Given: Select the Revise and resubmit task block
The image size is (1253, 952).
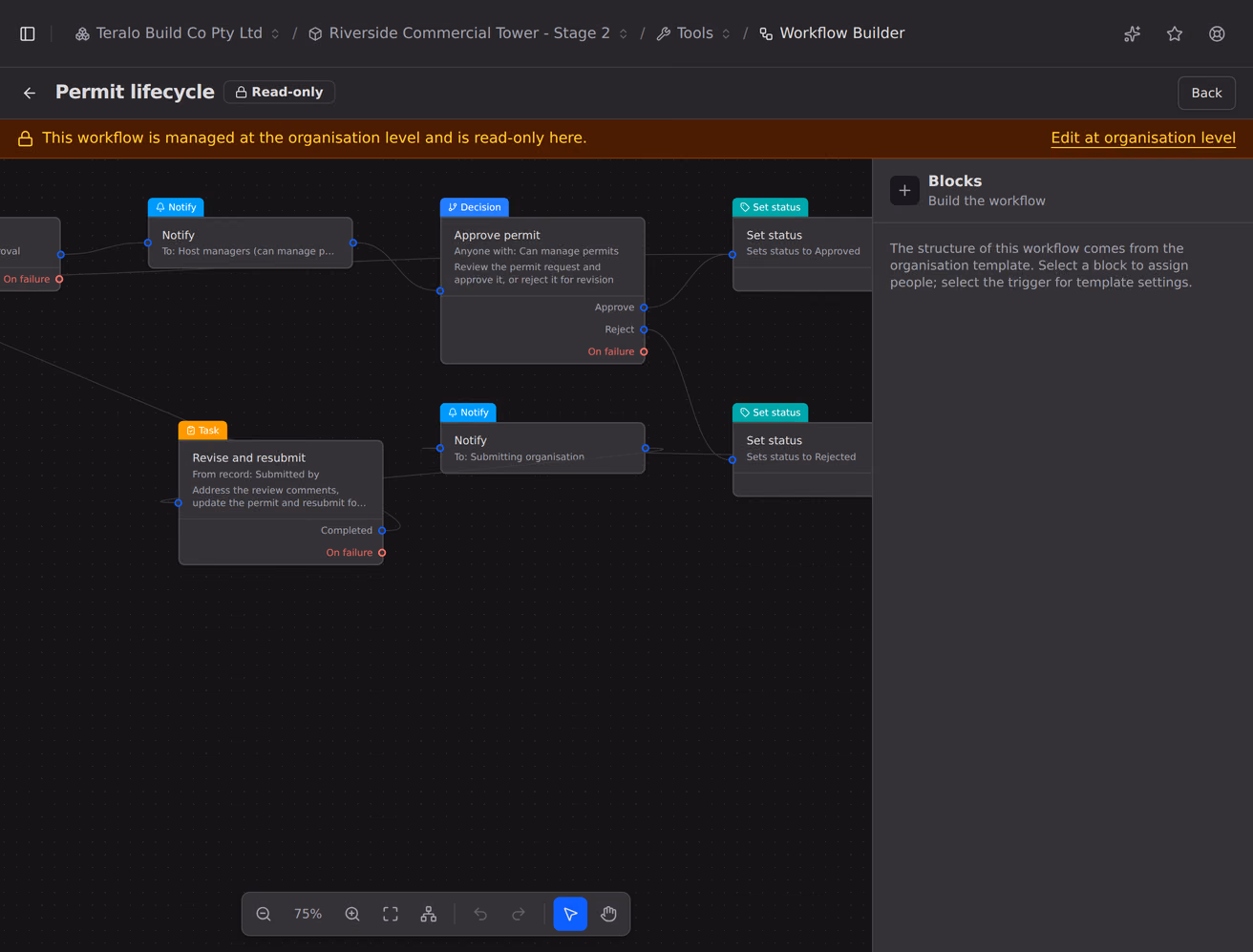Looking at the screenshot, I should pos(281,502).
